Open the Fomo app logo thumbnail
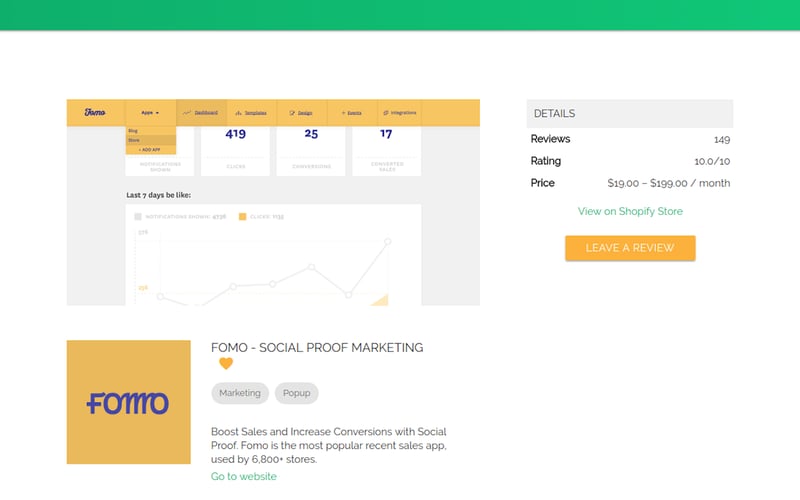Image resolution: width=800 pixels, height=500 pixels. click(129, 402)
